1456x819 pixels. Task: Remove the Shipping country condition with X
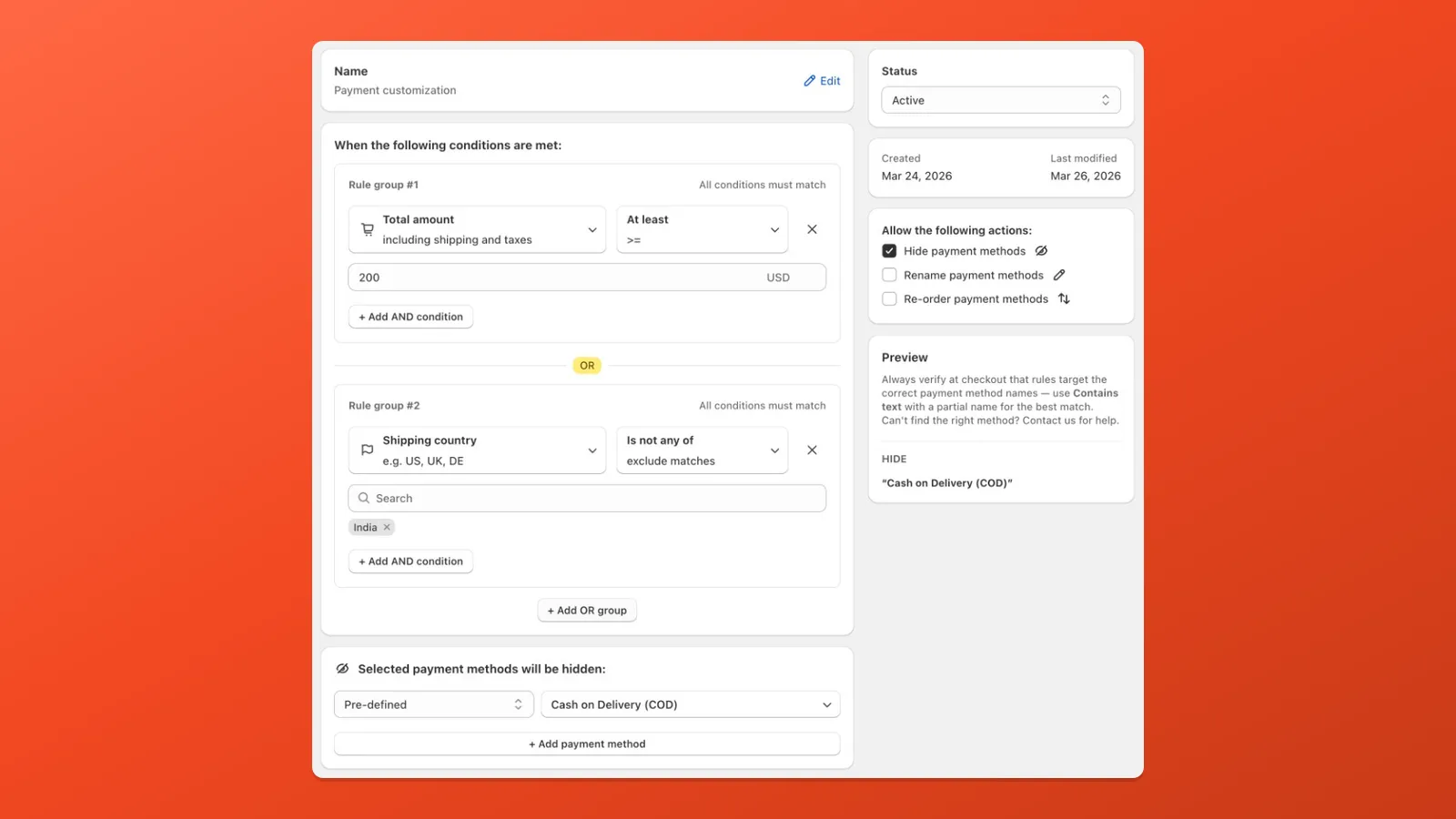click(x=812, y=450)
